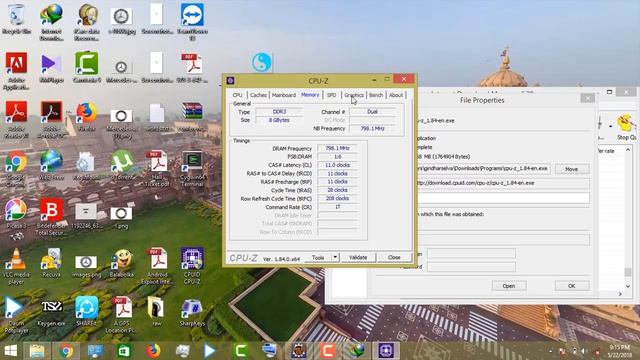Launch Adobe Application Manager shortcut
This screenshot has width=640, height=360.
[16, 70]
